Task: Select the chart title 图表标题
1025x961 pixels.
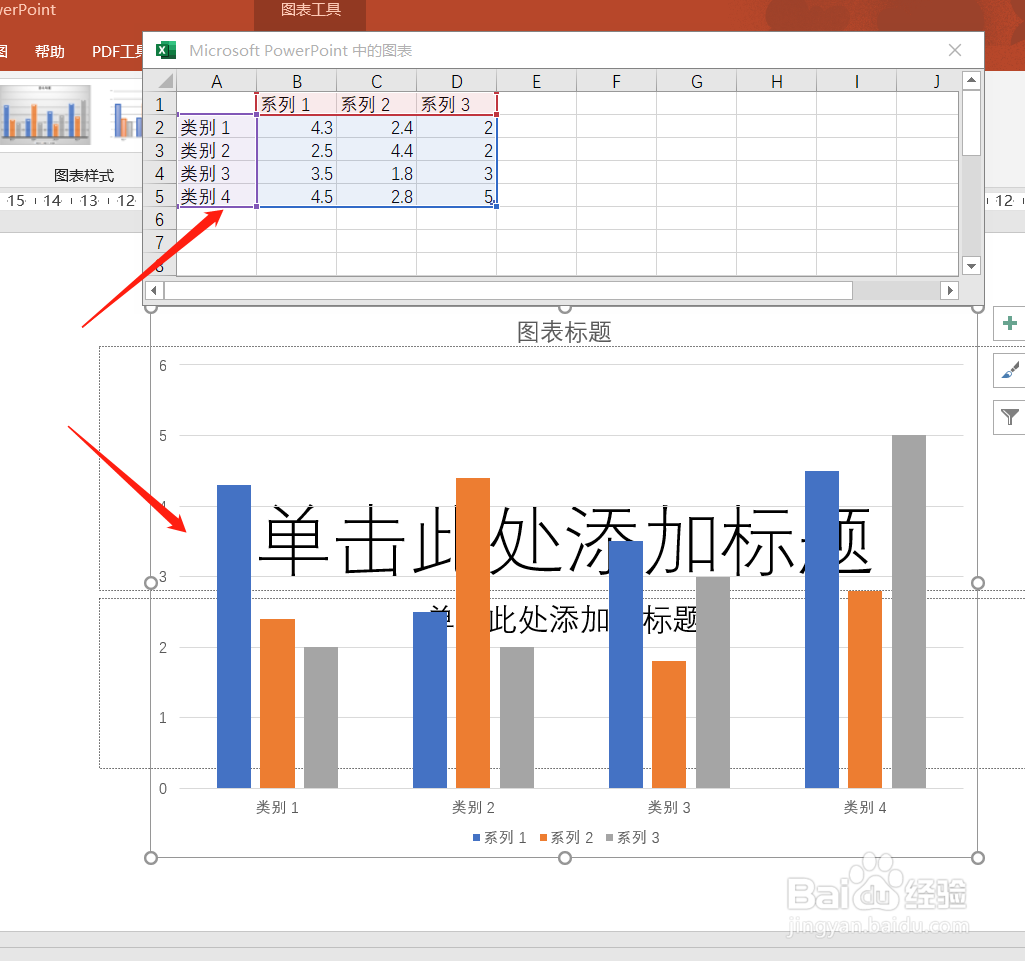Action: [562, 332]
